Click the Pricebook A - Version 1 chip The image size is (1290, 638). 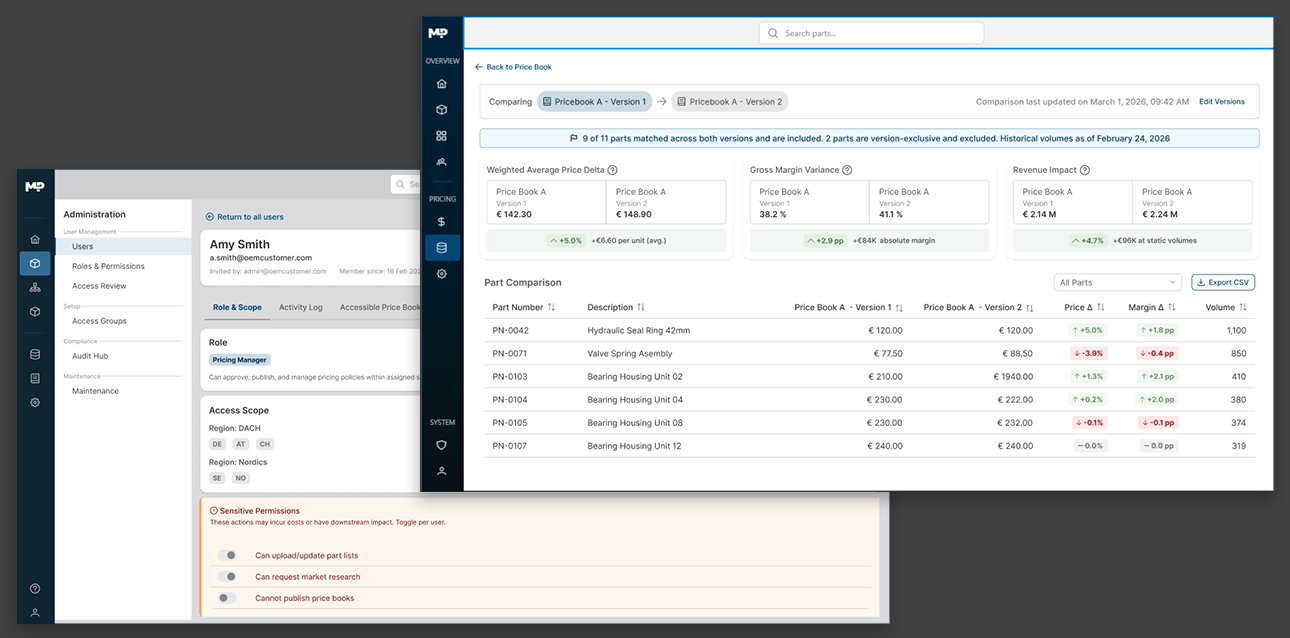595,101
